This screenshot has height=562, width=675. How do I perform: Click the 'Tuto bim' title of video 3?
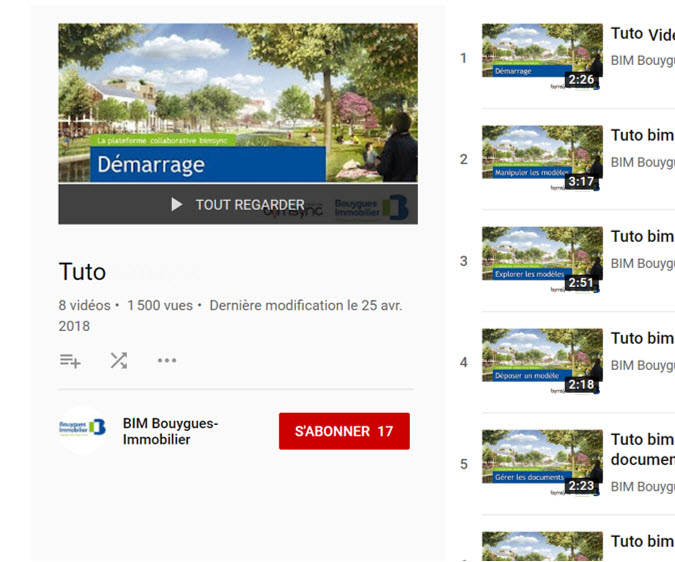pos(643,237)
